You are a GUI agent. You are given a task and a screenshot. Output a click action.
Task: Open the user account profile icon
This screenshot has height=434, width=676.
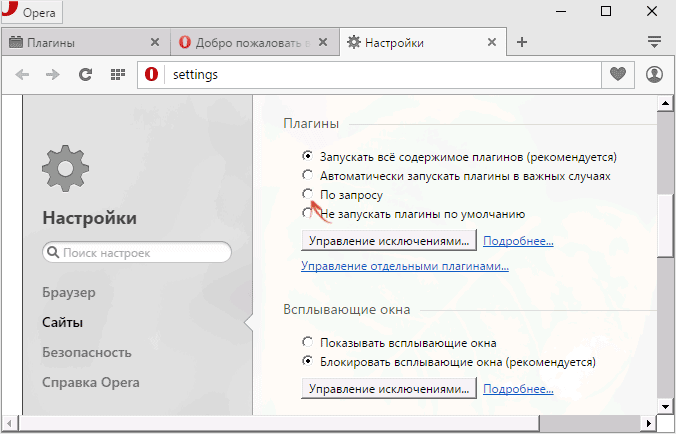click(x=654, y=75)
